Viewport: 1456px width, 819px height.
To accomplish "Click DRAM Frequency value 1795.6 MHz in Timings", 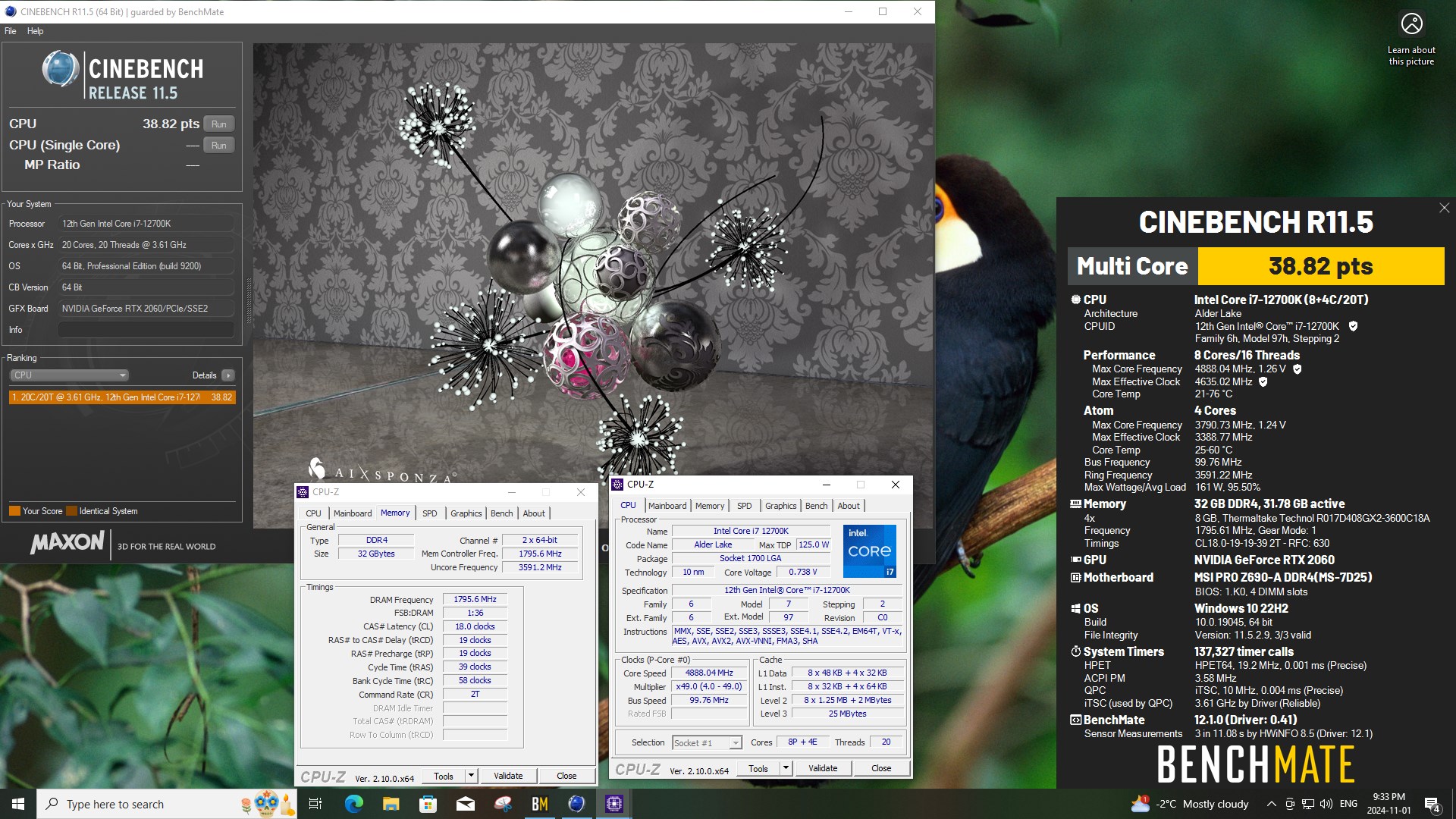I will 475,600.
